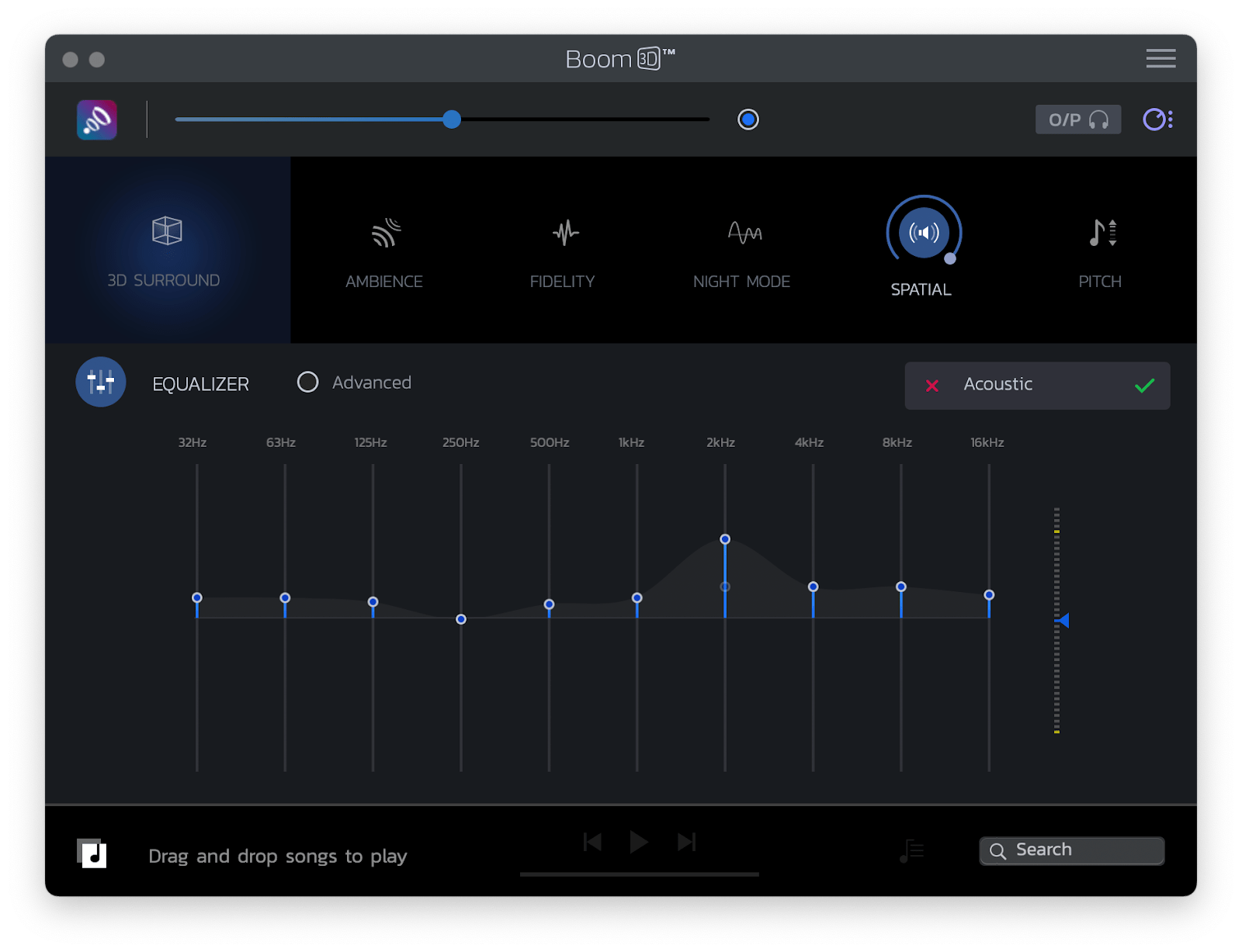This screenshot has width=1242, height=952.
Task: Confirm Acoustic preset with green checkmark
Action: pyautogui.click(x=1144, y=385)
